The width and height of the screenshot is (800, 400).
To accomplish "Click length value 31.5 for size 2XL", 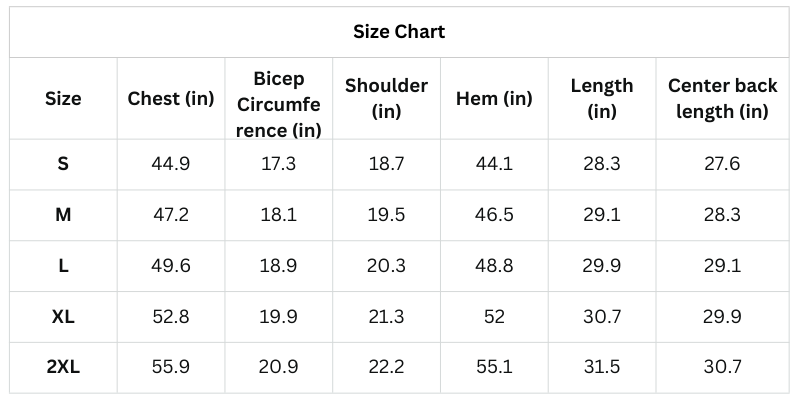I will (x=601, y=367).
